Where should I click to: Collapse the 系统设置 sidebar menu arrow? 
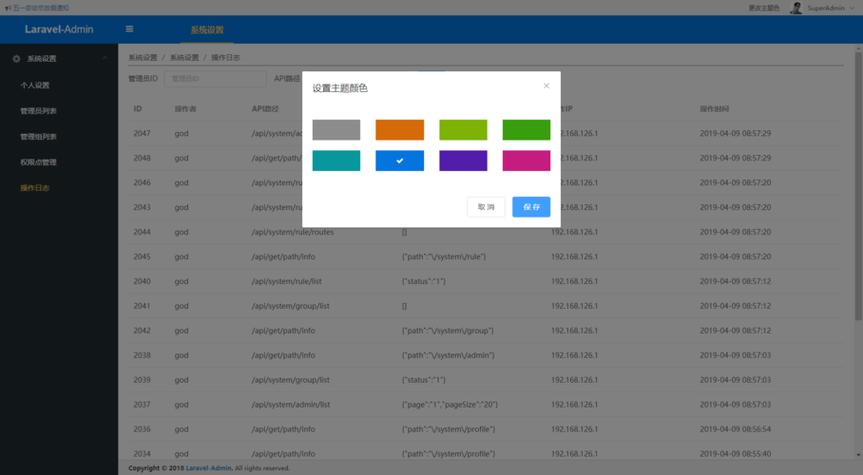coord(105,58)
